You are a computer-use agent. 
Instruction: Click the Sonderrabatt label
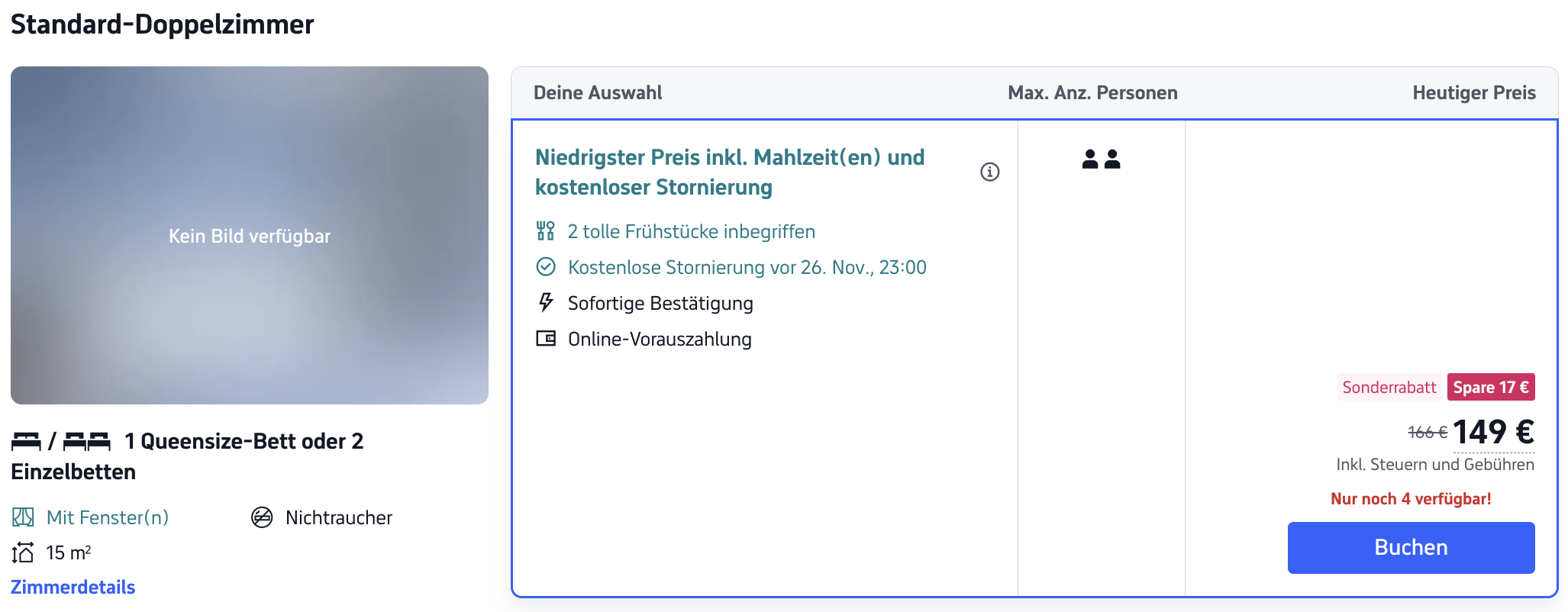coord(1389,387)
